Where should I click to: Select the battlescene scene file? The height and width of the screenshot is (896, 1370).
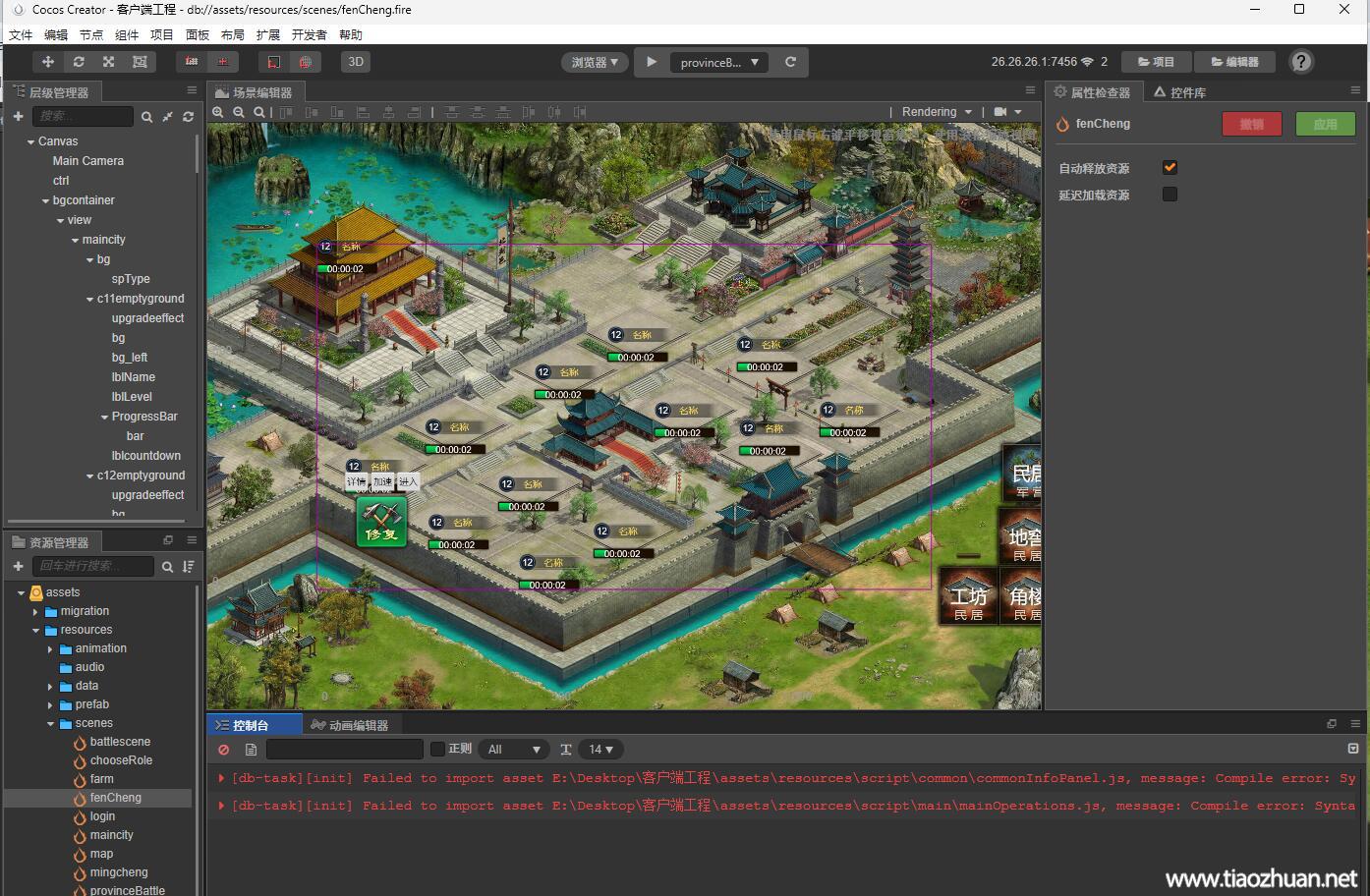click(120, 742)
